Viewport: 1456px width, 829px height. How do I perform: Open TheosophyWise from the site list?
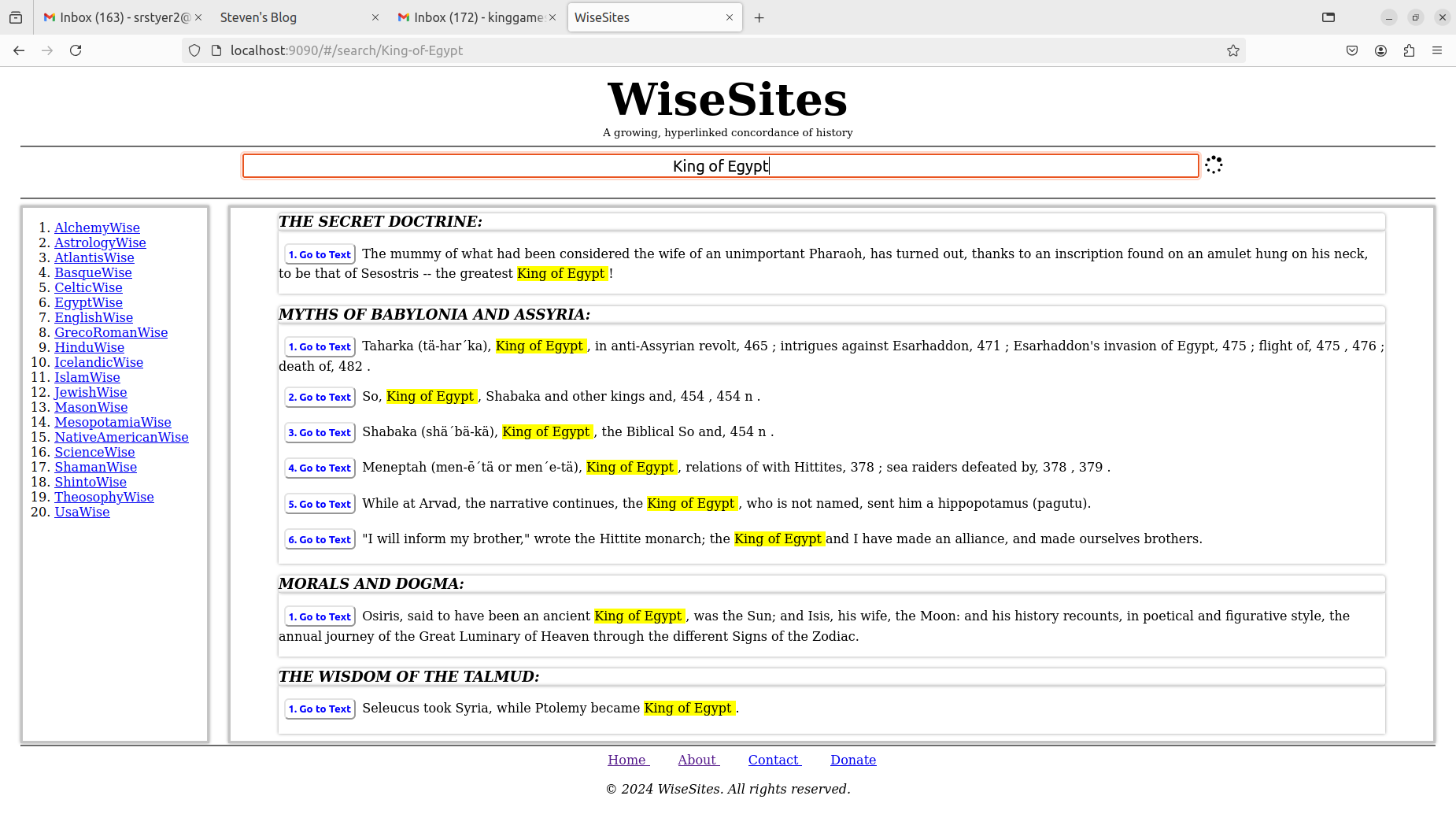[104, 497]
